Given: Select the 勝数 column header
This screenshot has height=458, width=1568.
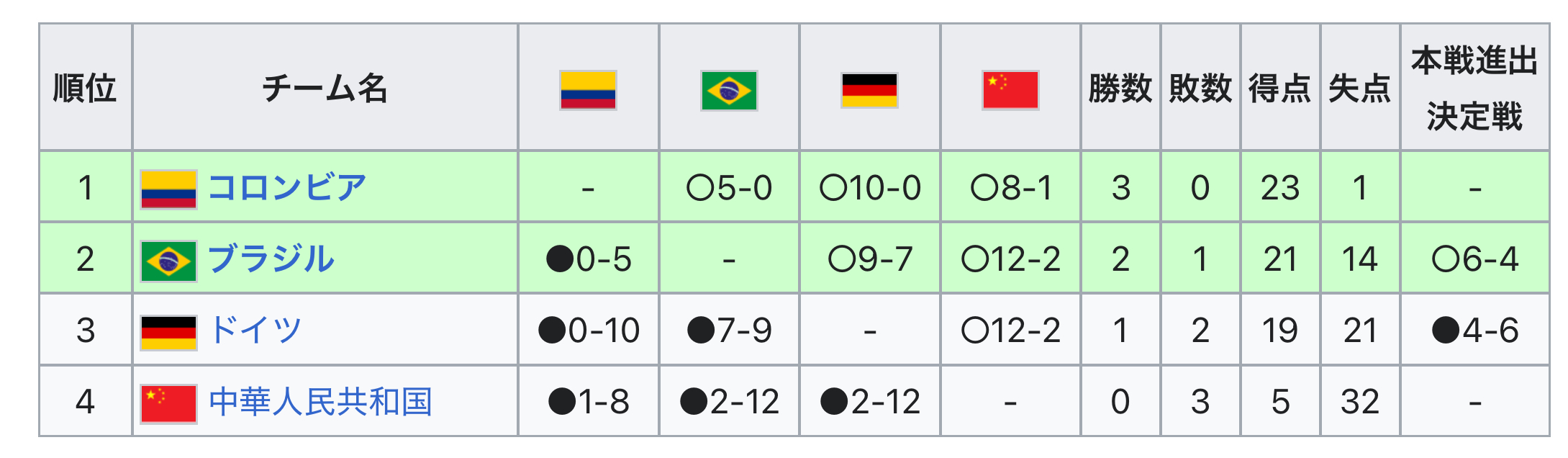Looking at the screenshot, I should tap(1120, 89).
